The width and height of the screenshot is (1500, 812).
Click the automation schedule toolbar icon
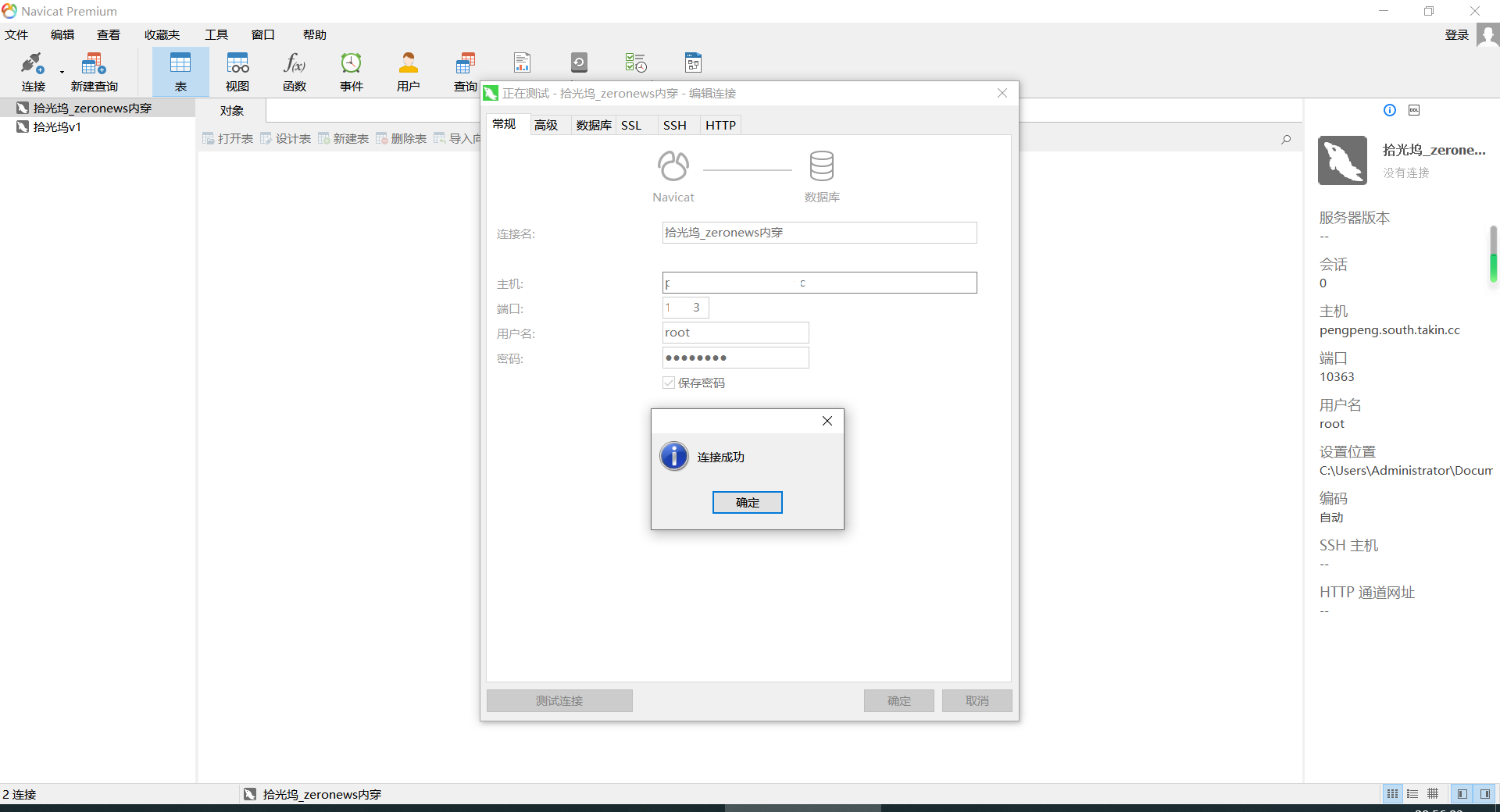click(636, 62)
